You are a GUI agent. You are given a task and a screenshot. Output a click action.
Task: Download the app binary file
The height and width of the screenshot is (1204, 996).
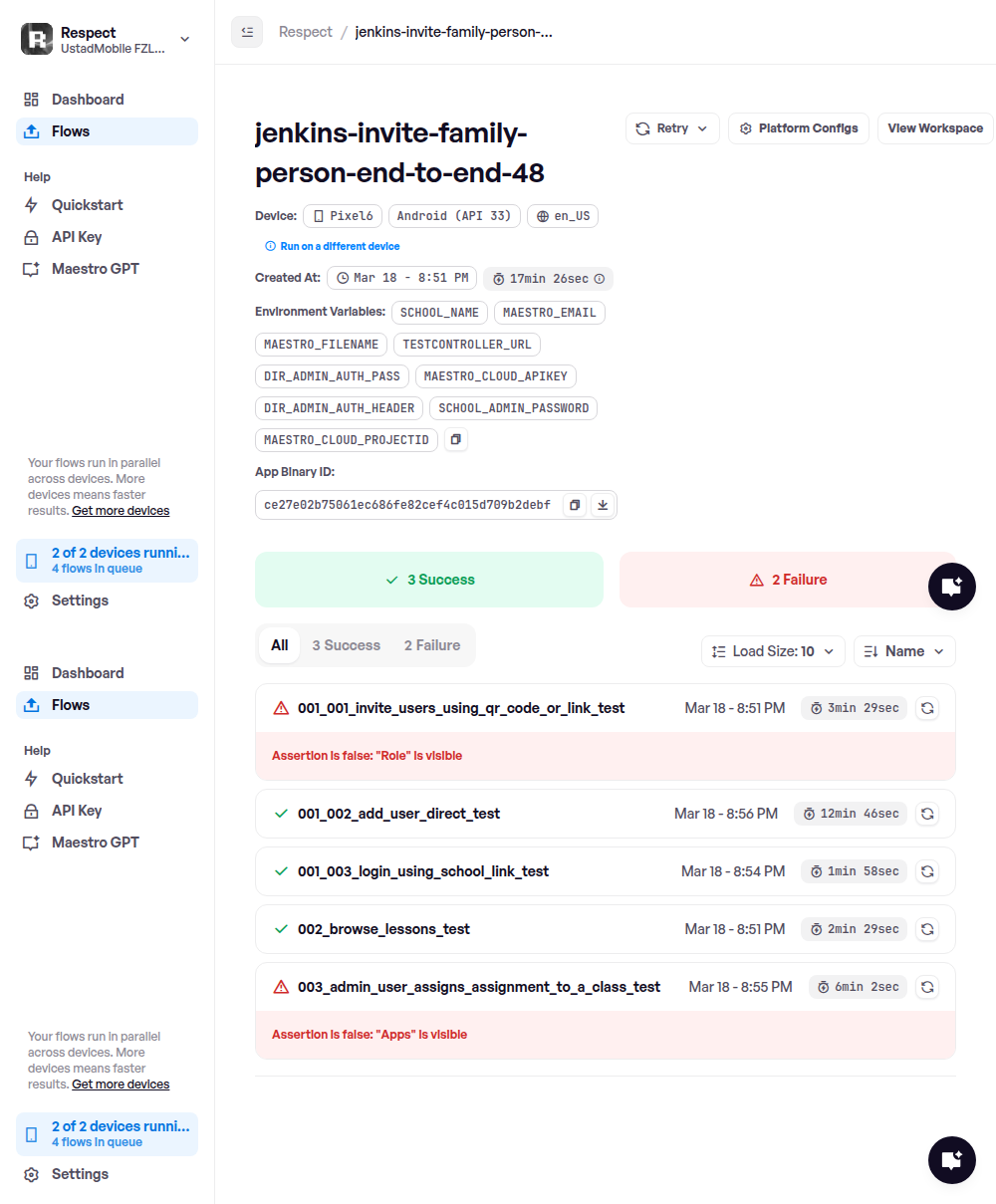click(603, 505)
